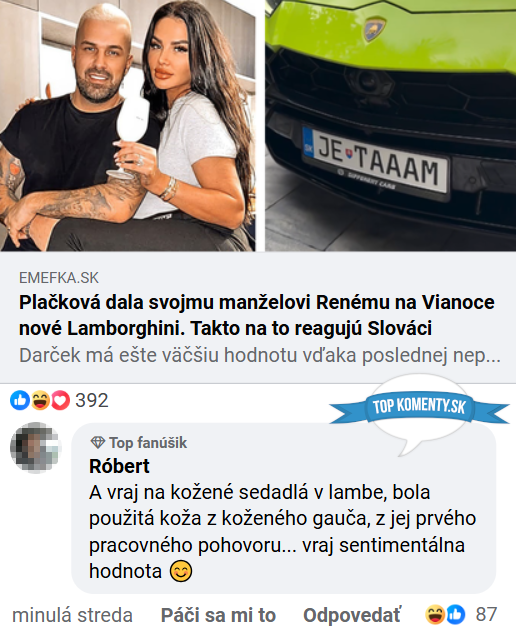The height and width of the screenshot is (628, 516).
Task: Click the EMEFKA.SK source label
Action: click(x=58, y=278)
